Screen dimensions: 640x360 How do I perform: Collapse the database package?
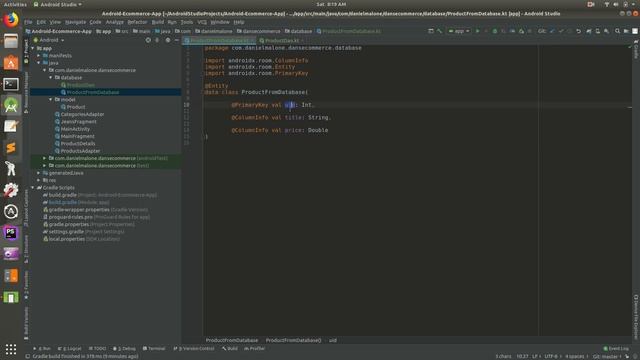coord(51,78)
